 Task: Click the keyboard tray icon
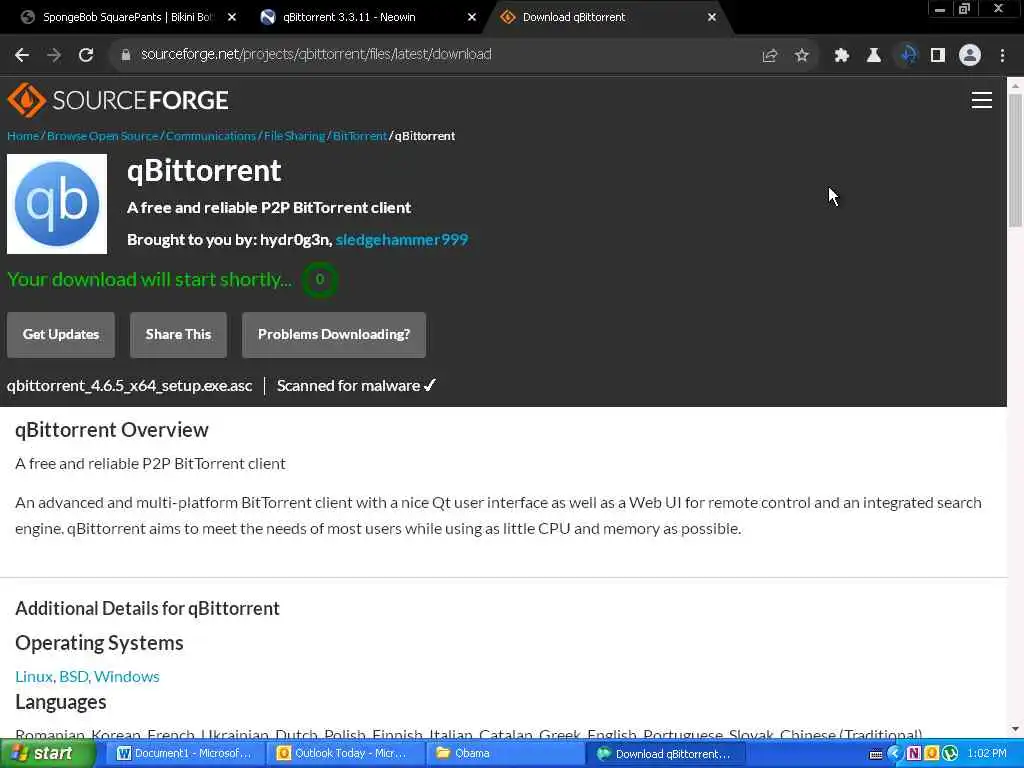pos(876,754)
